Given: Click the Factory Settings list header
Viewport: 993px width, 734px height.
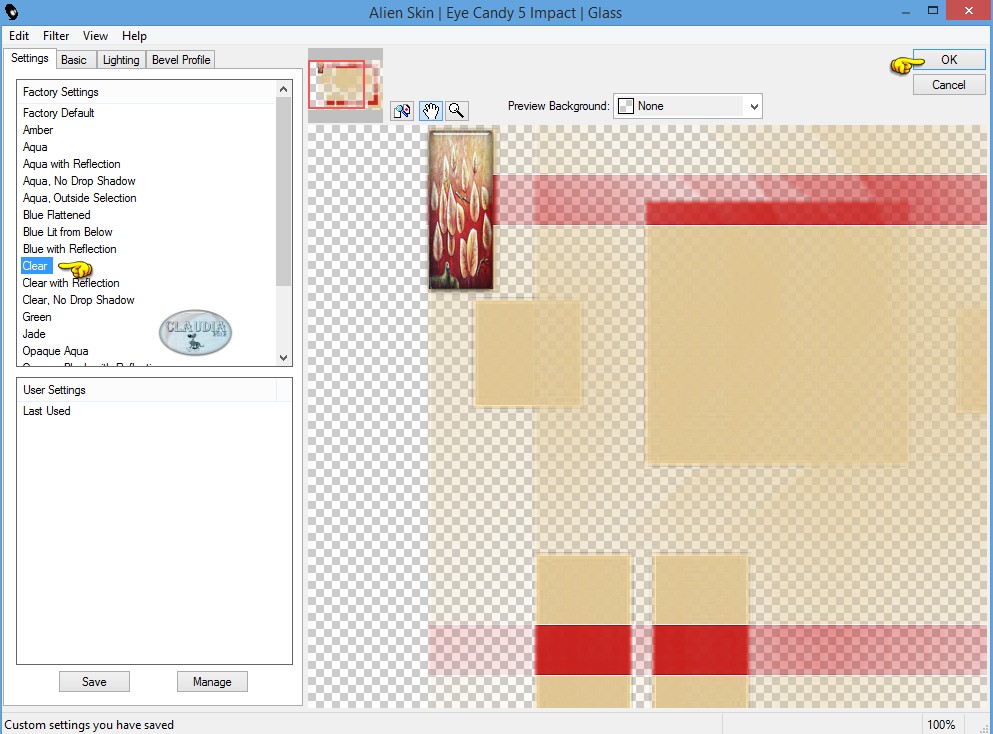Looking at the screenshot, I should click(x=147, y=92).
